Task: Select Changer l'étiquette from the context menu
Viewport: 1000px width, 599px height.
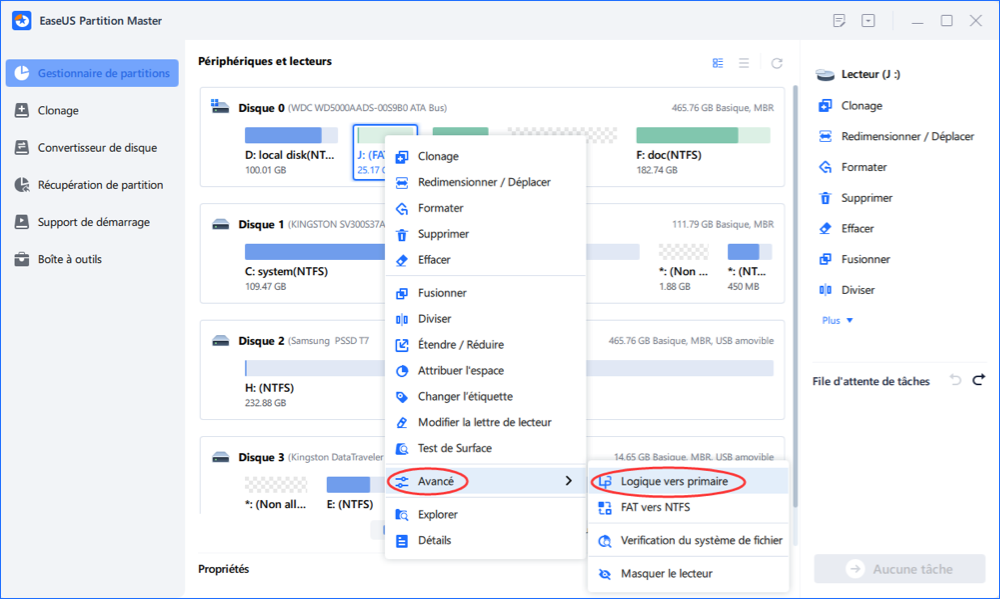Action: [467, 397]
